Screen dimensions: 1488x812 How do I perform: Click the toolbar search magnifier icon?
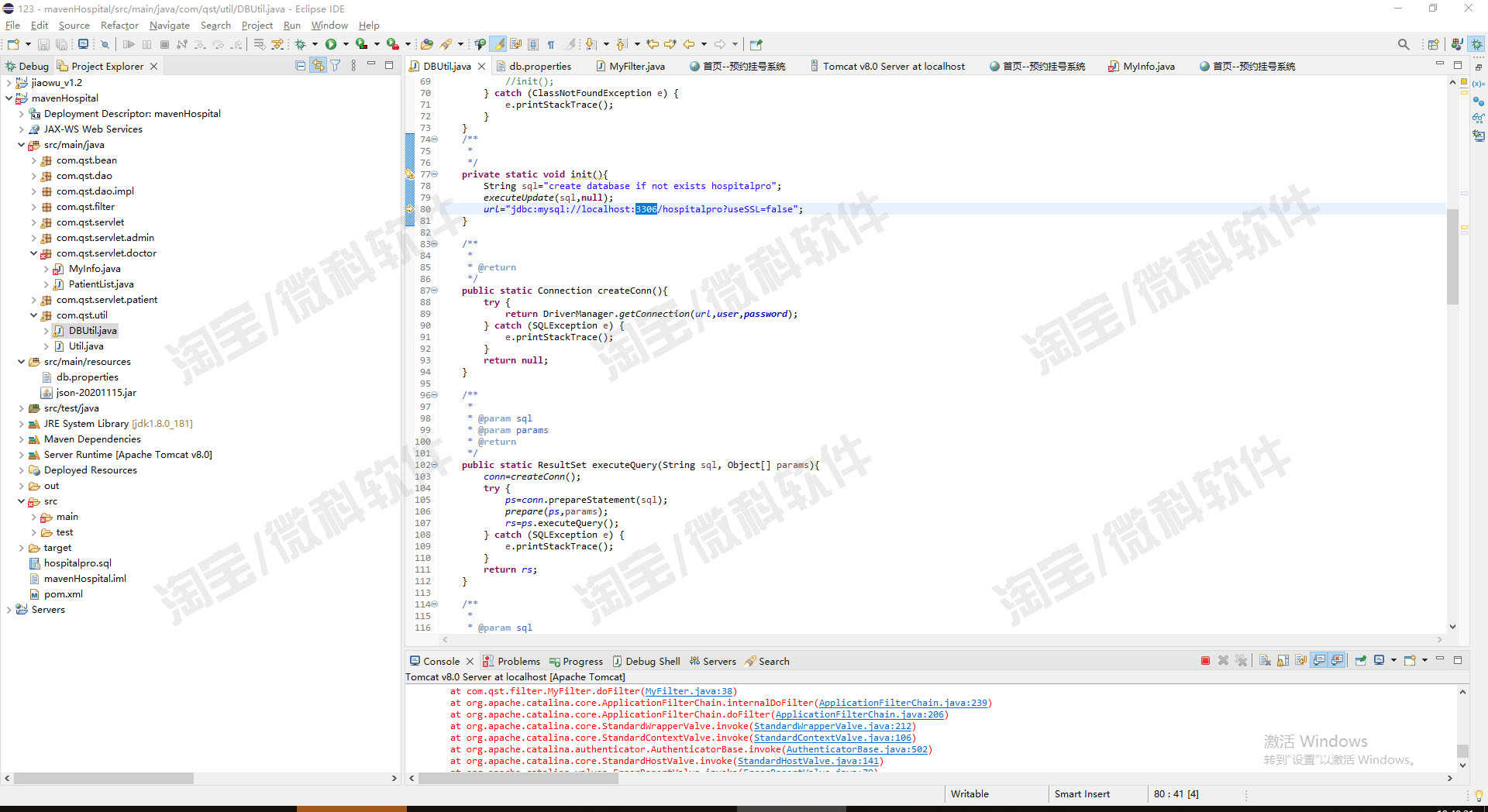click(x=1404, y=44)
